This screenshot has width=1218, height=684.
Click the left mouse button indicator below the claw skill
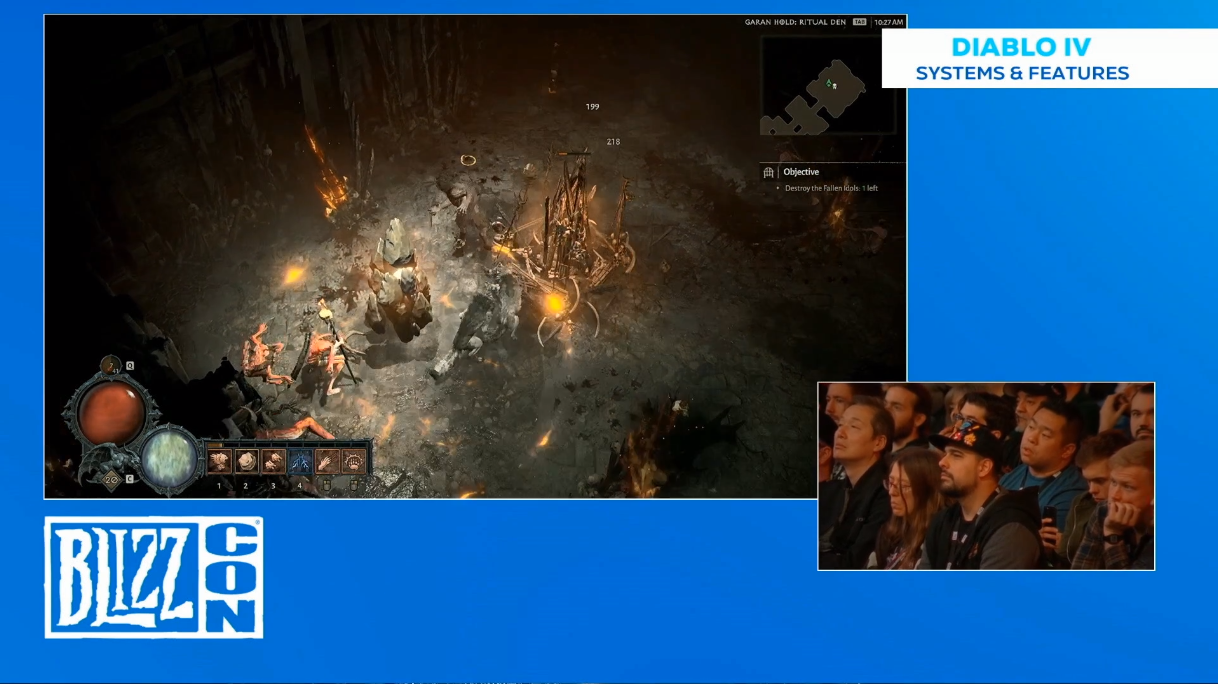click(x=326, y=485)
